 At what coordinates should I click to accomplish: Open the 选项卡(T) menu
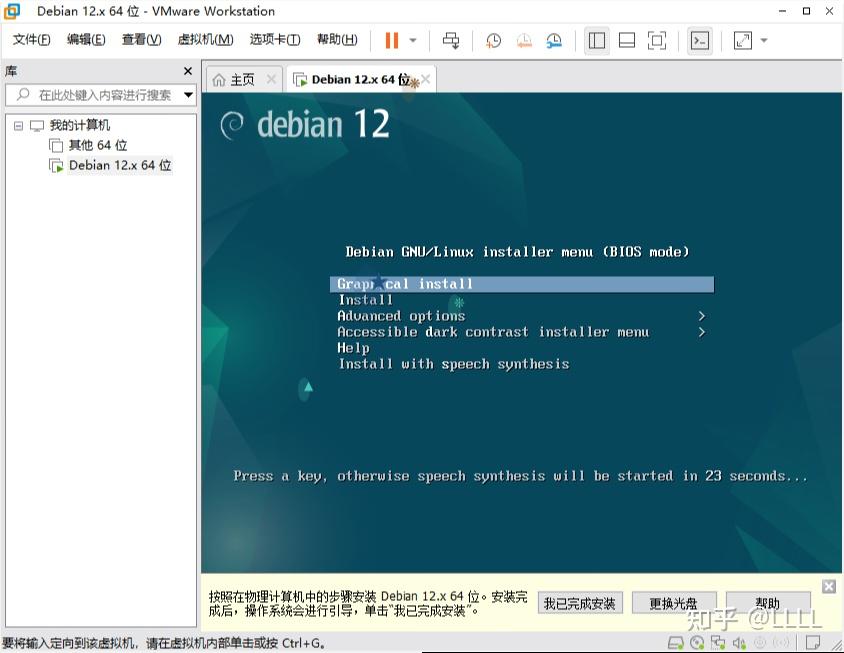pos(275,39)
